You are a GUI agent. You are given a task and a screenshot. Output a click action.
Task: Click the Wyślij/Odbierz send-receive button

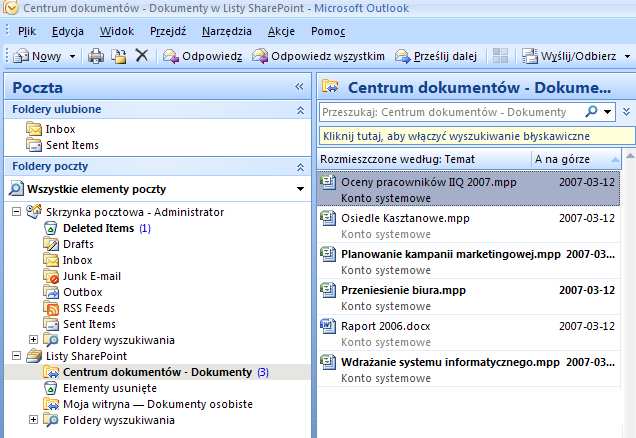569,56
